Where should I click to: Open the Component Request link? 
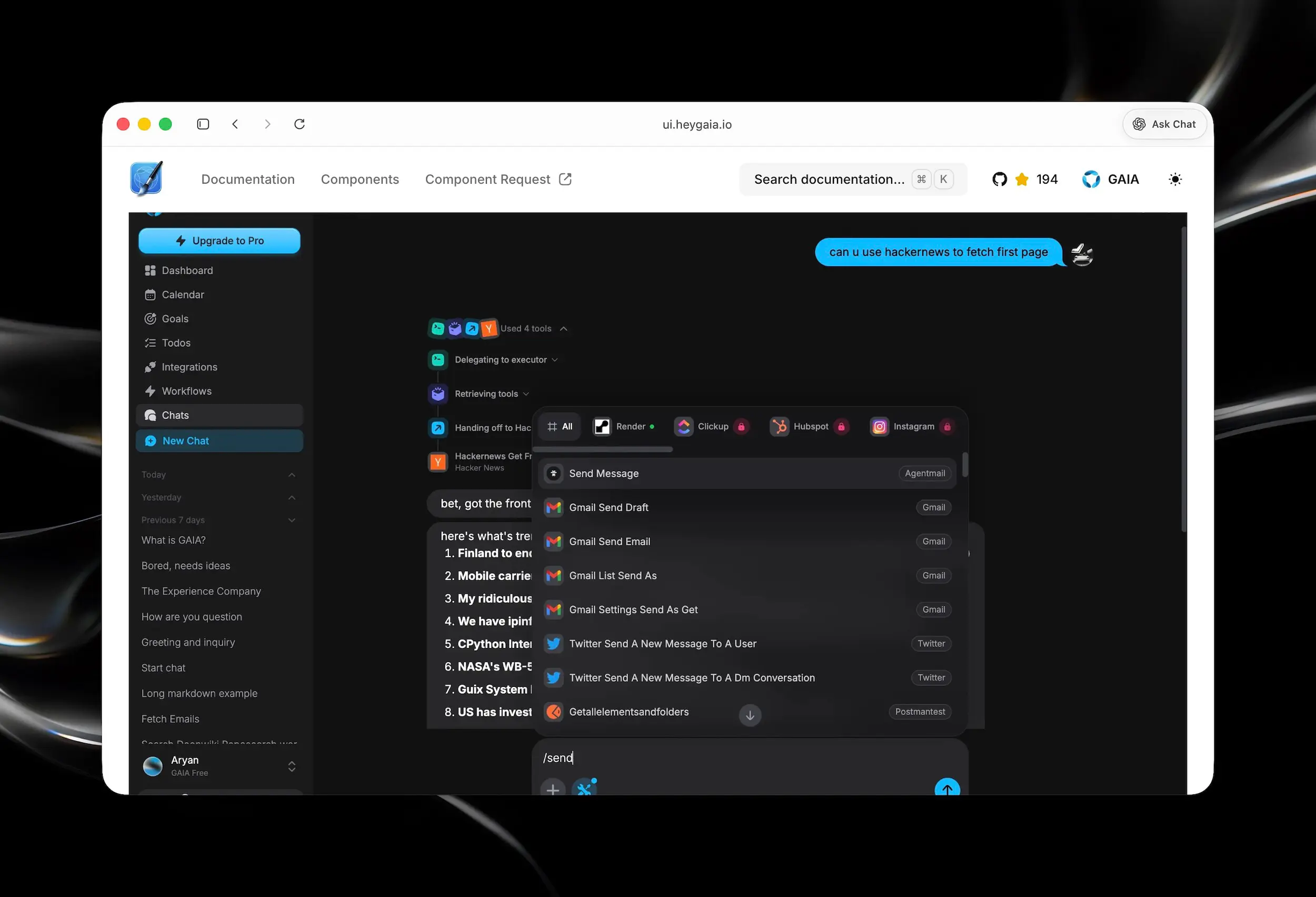click(499, 180)
